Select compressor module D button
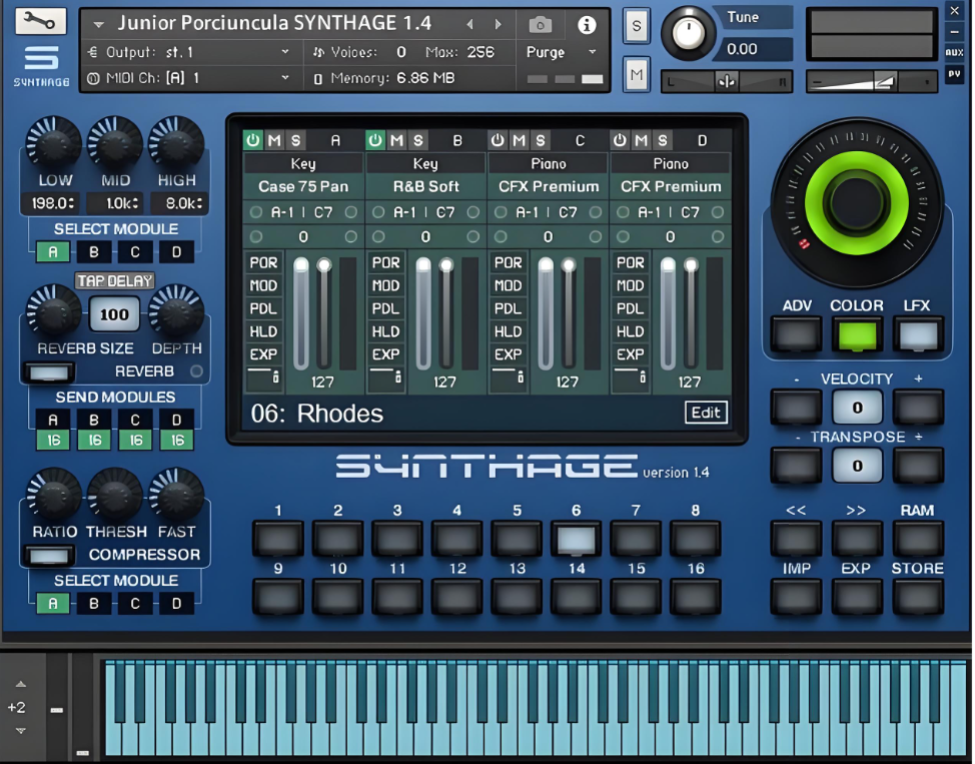This screenshot has width=975, height=764. pyautogui.click(x=177, y=604)
